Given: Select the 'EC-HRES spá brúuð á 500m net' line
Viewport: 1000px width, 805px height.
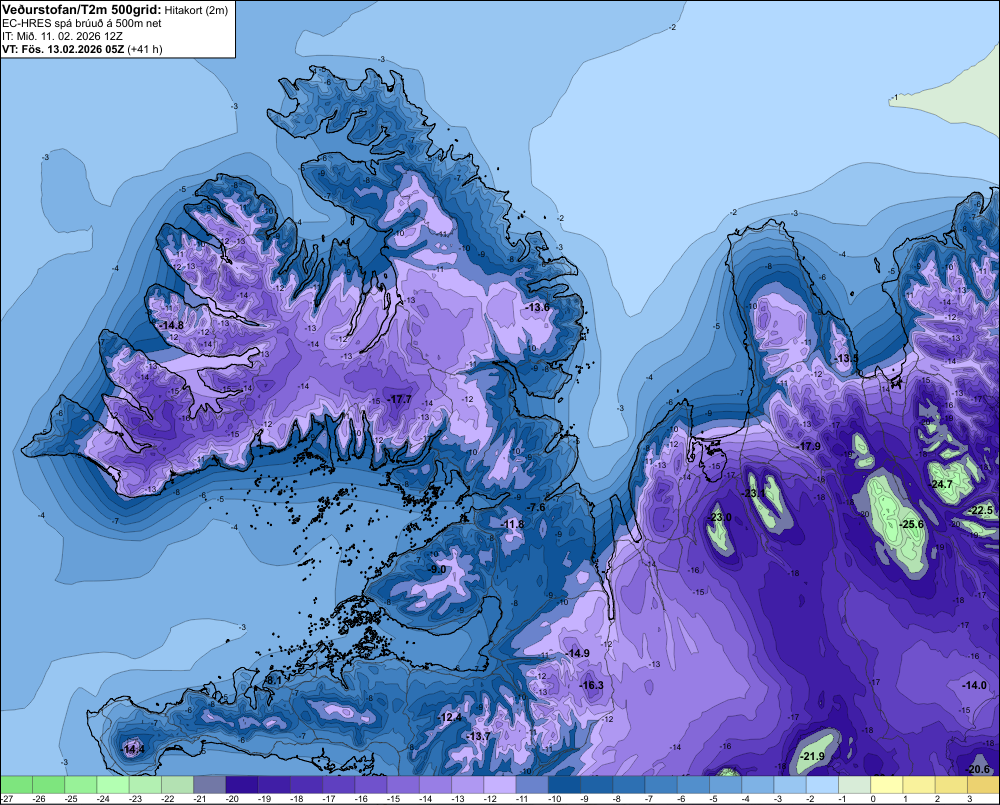Looking at the screenshot, I should click(x=82, y=23).
